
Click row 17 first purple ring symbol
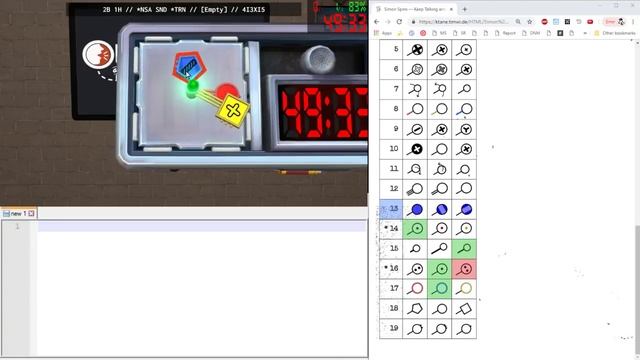coord(415,289)
